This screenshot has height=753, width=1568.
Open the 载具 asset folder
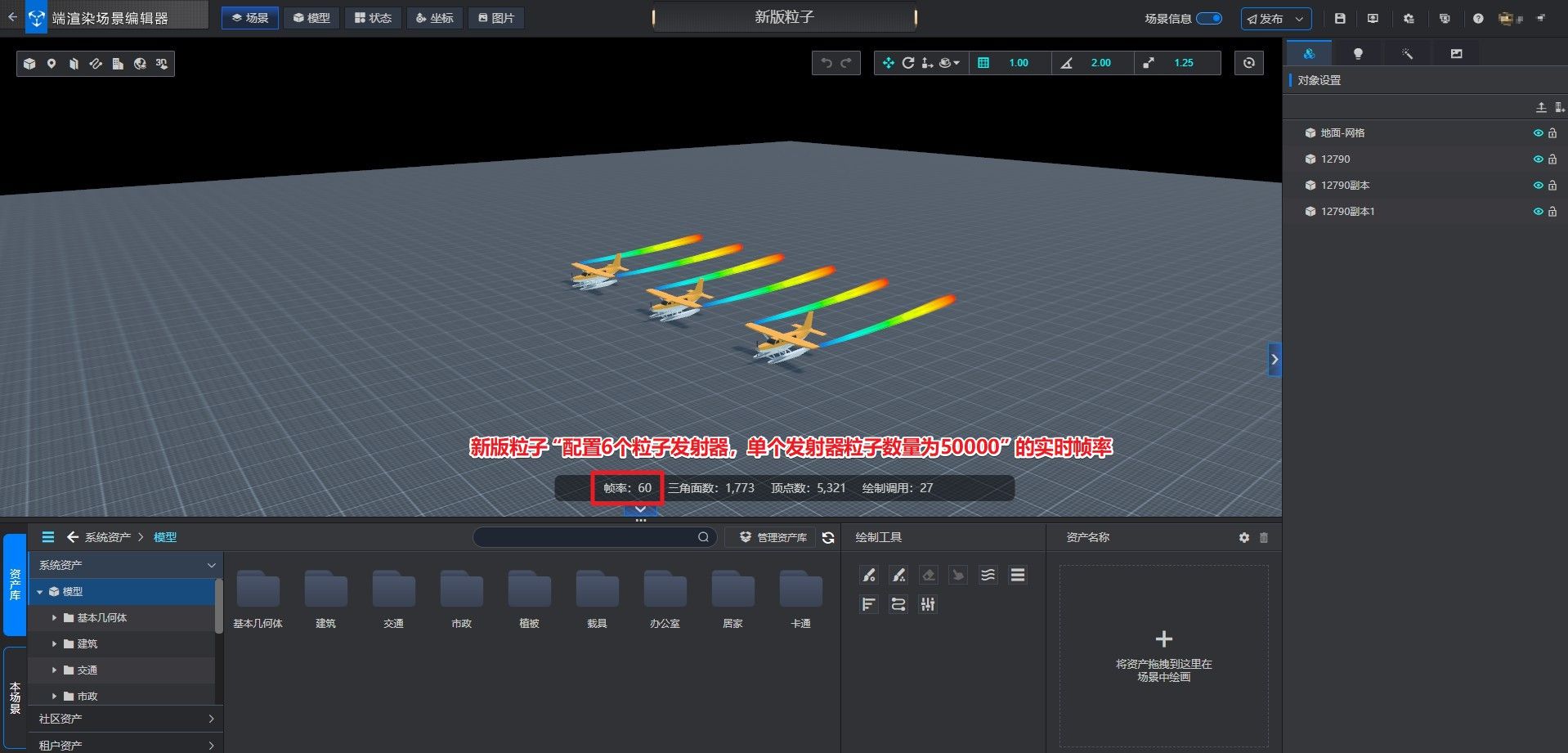tap(597, 599)
